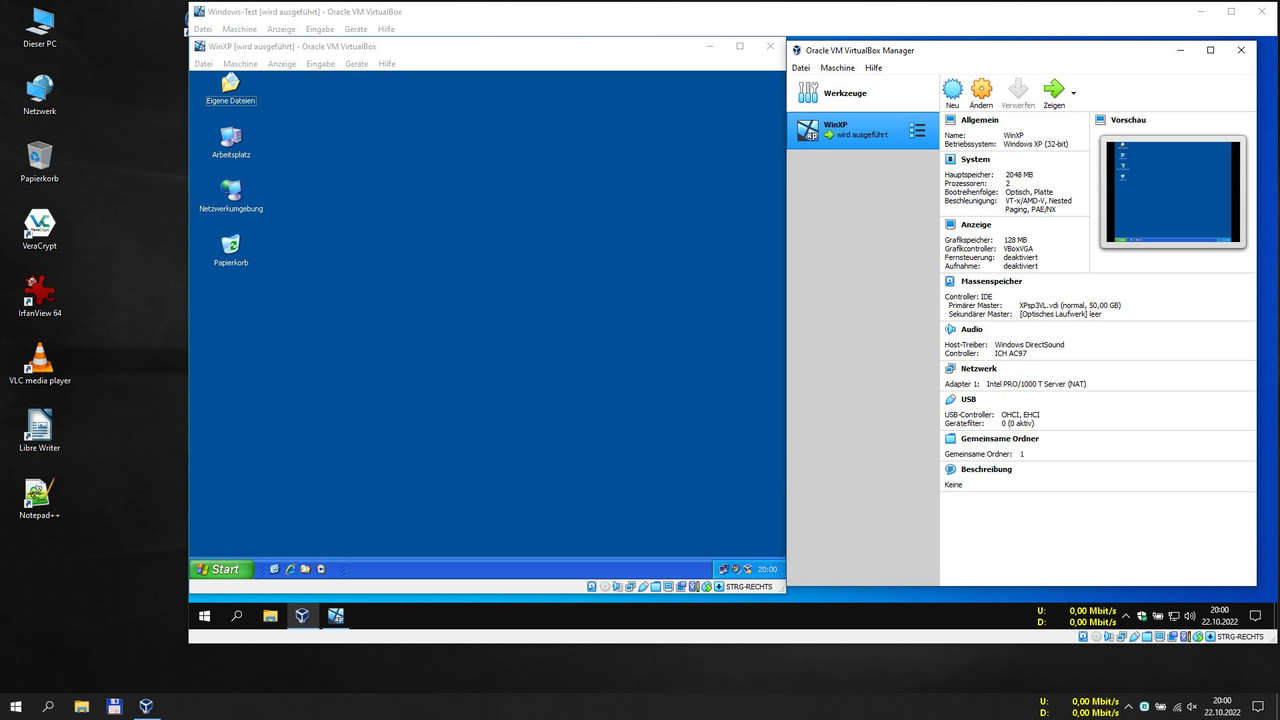Click VirtualBox cube in Windows-Test guest taskbar

tap(302, 616)
